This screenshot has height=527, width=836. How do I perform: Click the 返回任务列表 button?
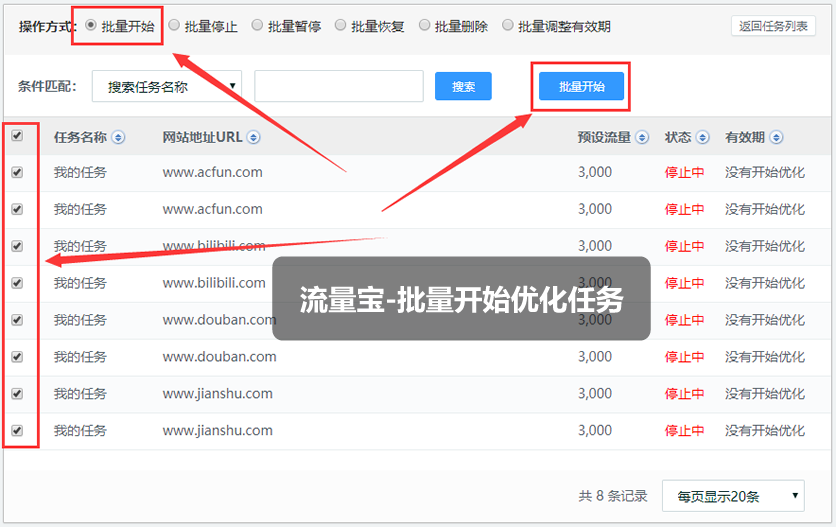pos(773,26)
